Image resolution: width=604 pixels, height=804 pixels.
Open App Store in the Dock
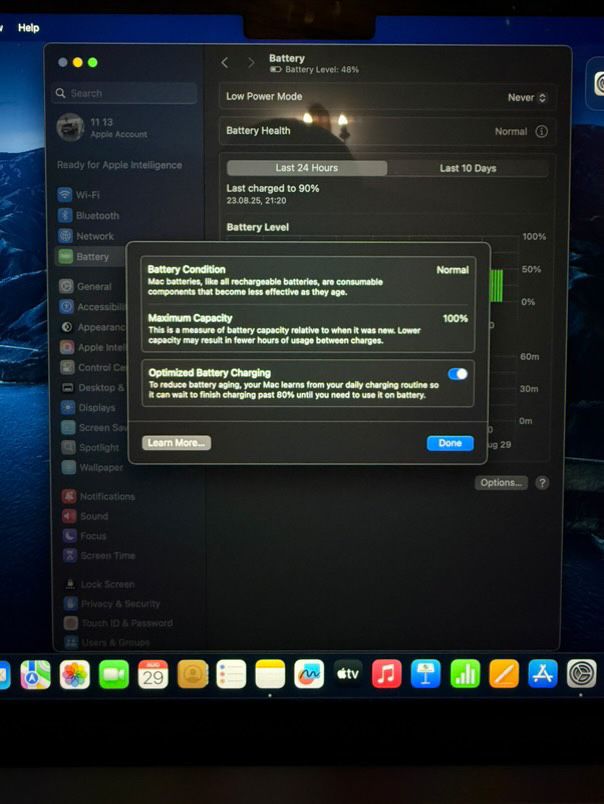542,674
